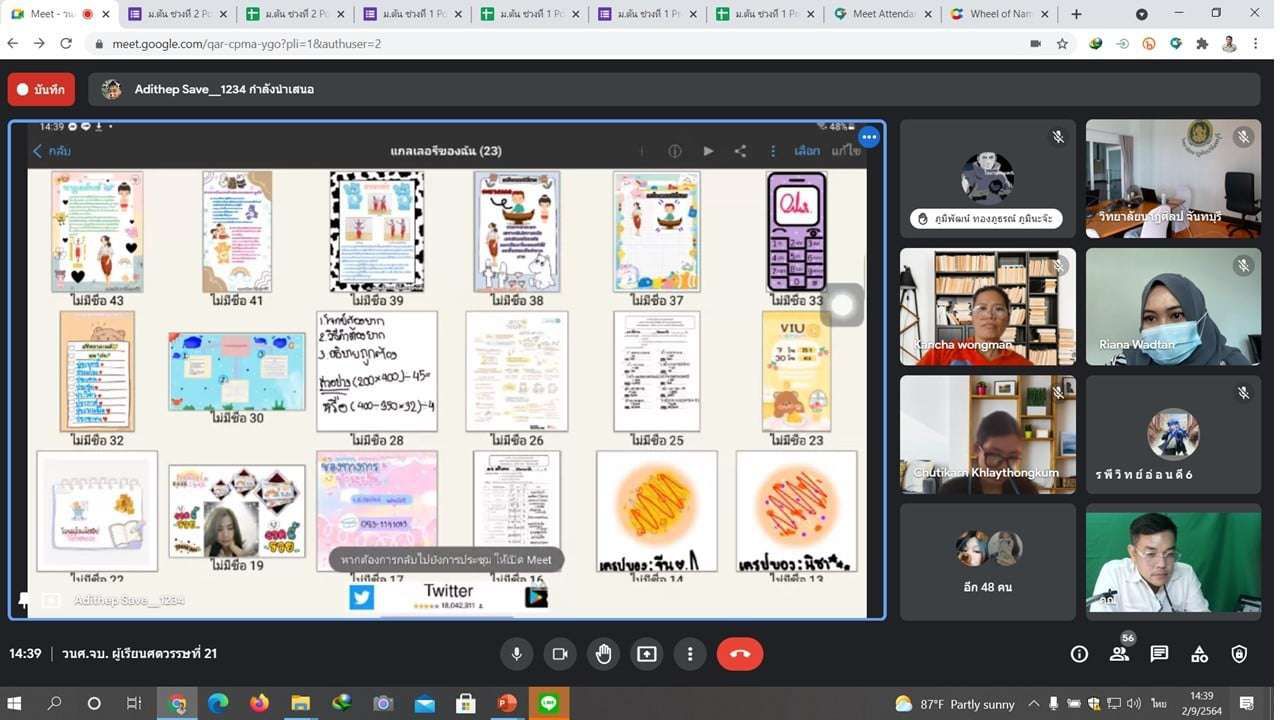Toggle the microphone in the call bar
1280x720 pixels.
pyautogui.click(x=517, y=654)
